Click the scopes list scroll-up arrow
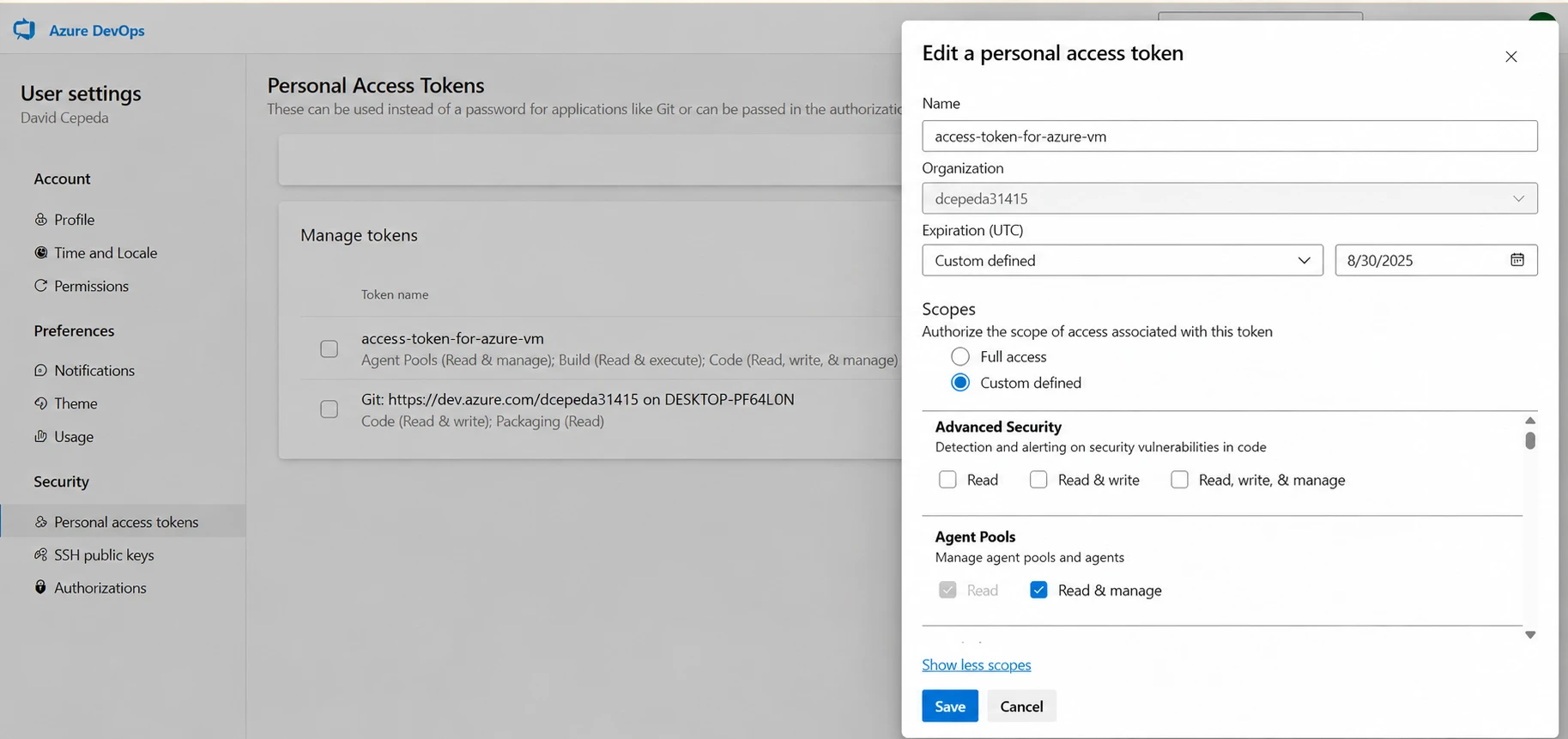Screen dimensions: 1568x739 (x=1530, y=421)
